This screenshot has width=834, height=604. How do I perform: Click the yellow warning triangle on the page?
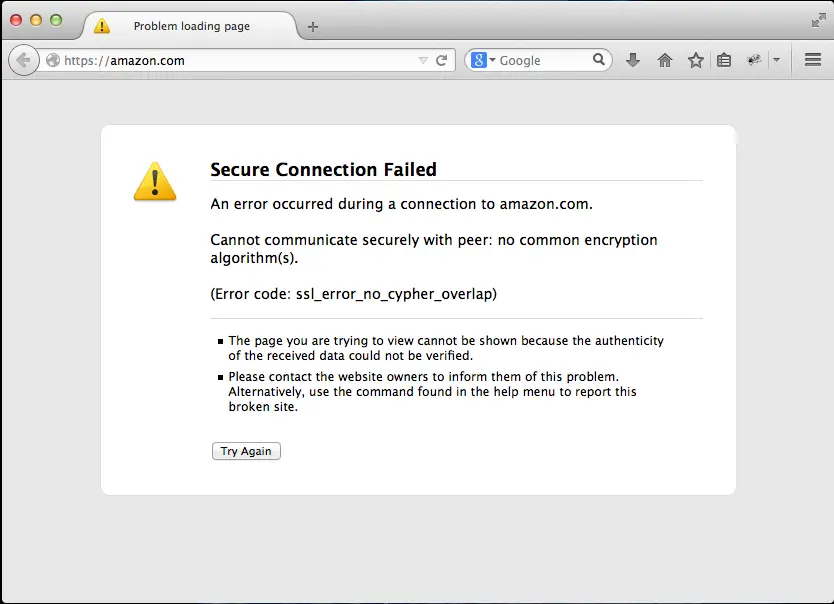(x=154, y=182)
